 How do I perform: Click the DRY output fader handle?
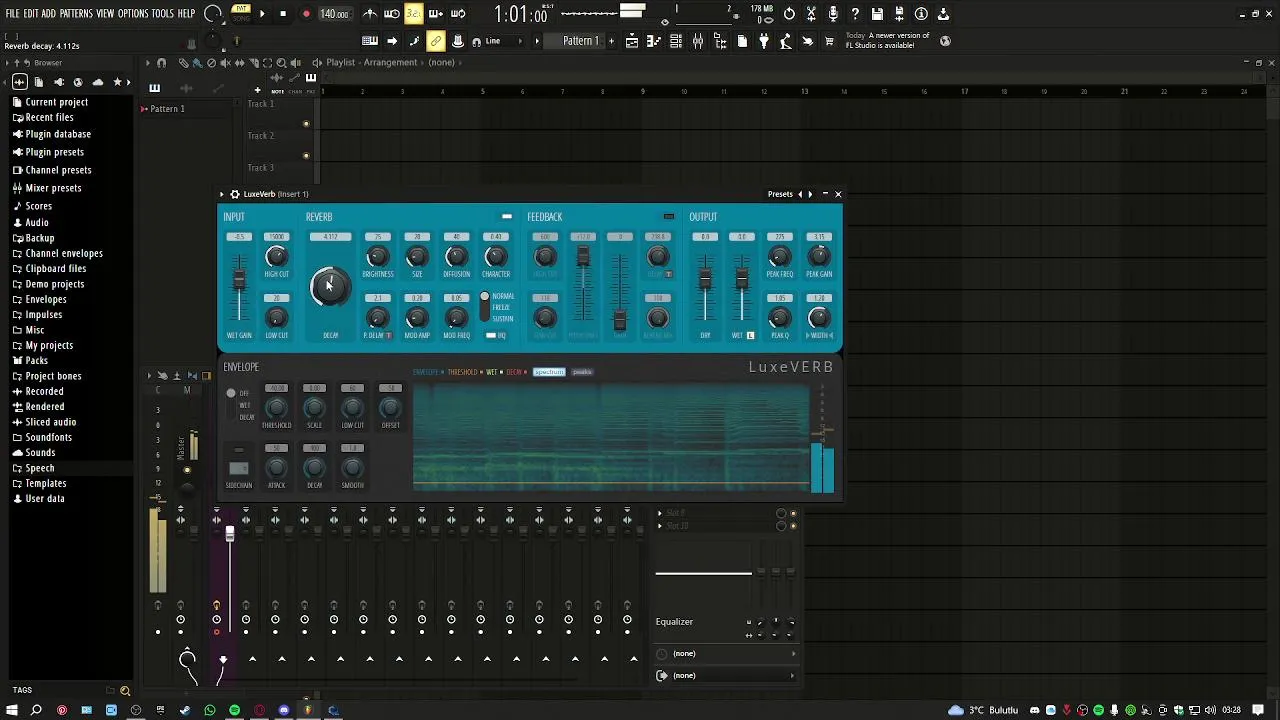[x=705, y=278]
